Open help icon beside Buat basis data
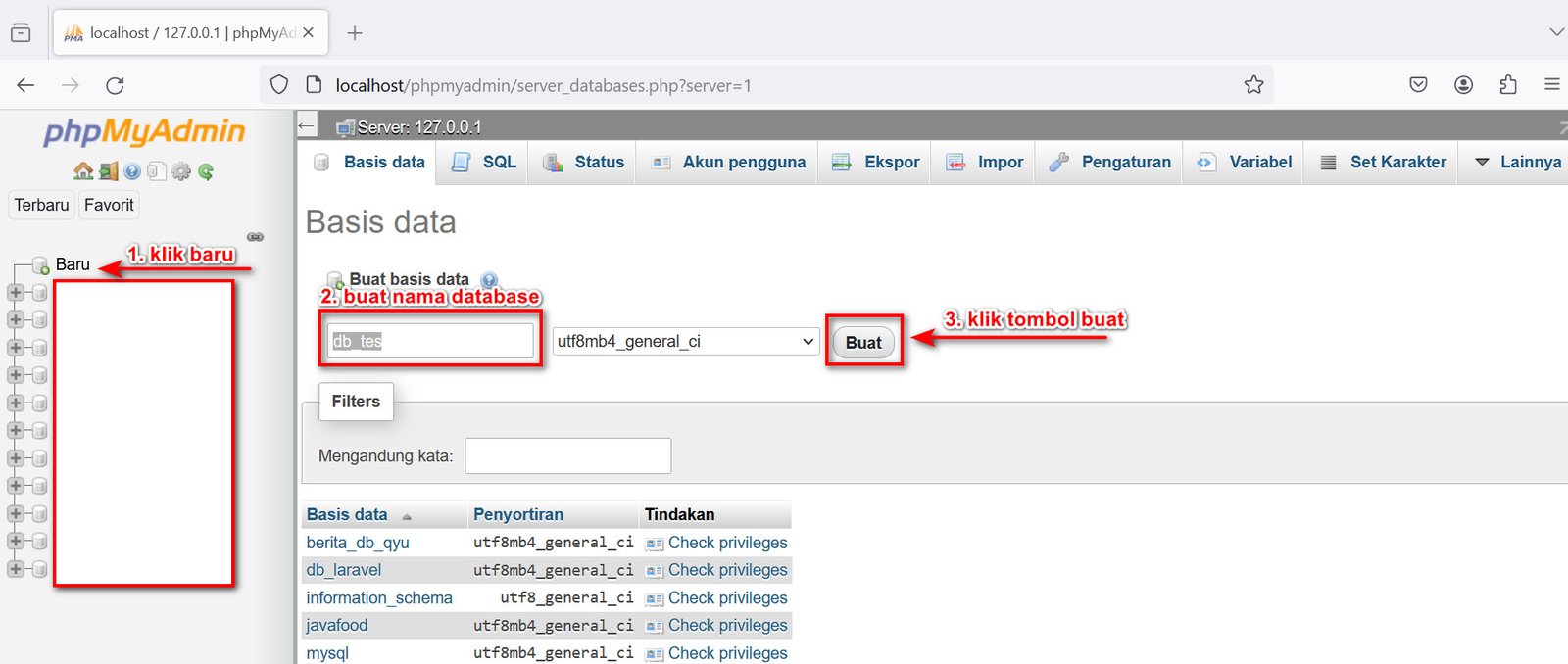Screen dimensions: 1568x664 tap(489, 280)
